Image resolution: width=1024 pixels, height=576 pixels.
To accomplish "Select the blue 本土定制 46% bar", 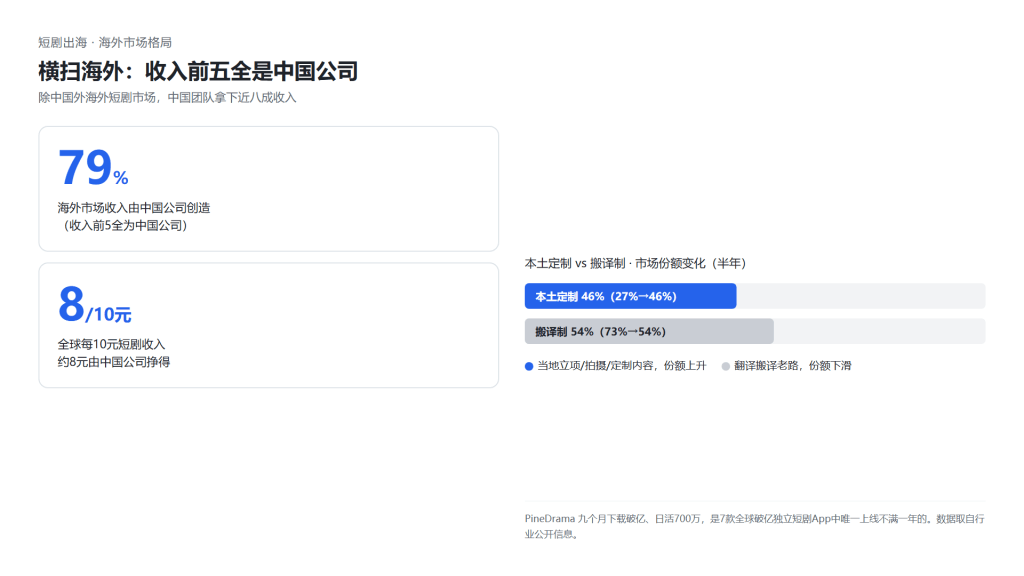I will point(630,296).
